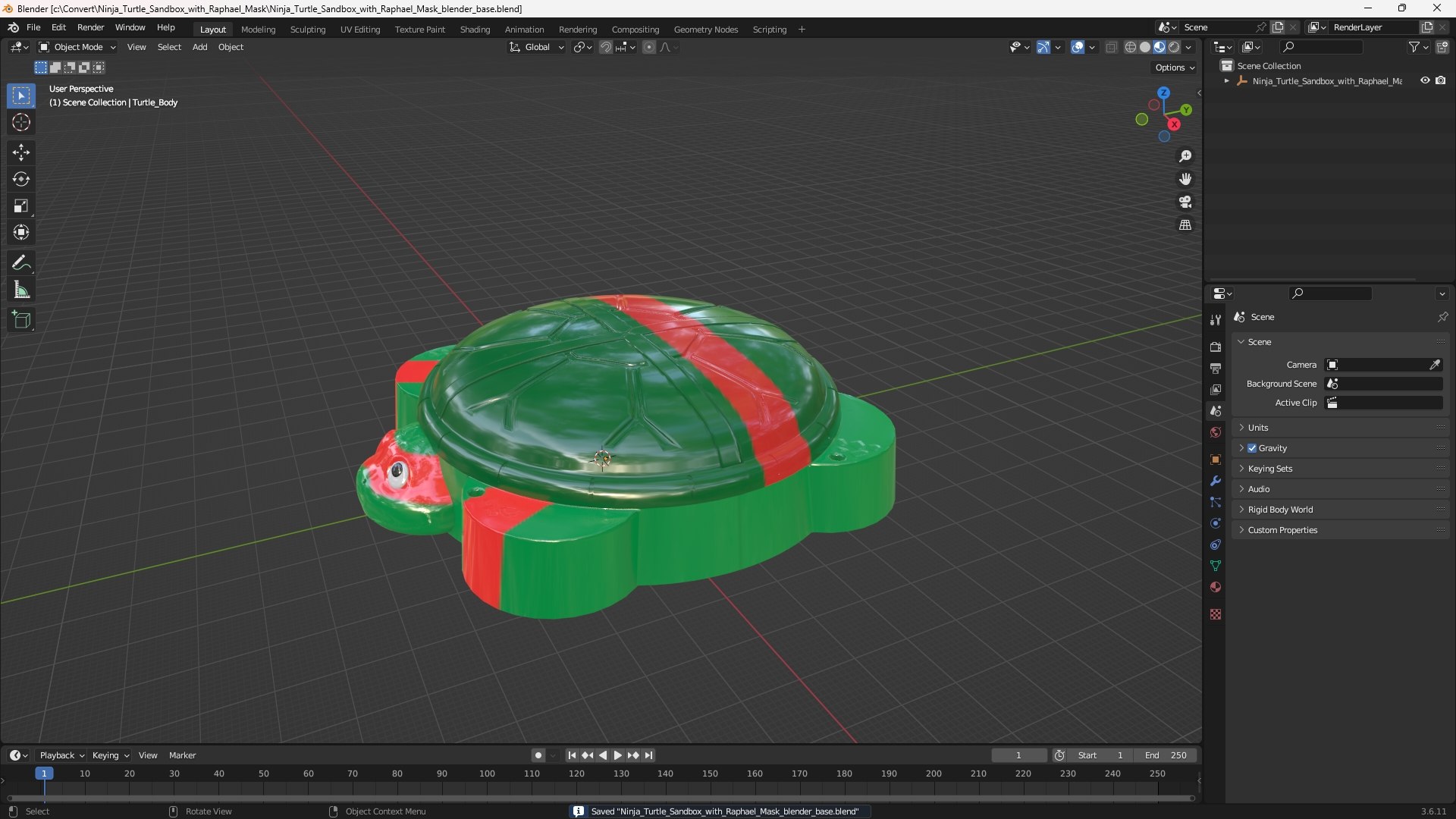1456x819 pixels.
Task: Open the Texture properties tab
Action: [1216, 614]
